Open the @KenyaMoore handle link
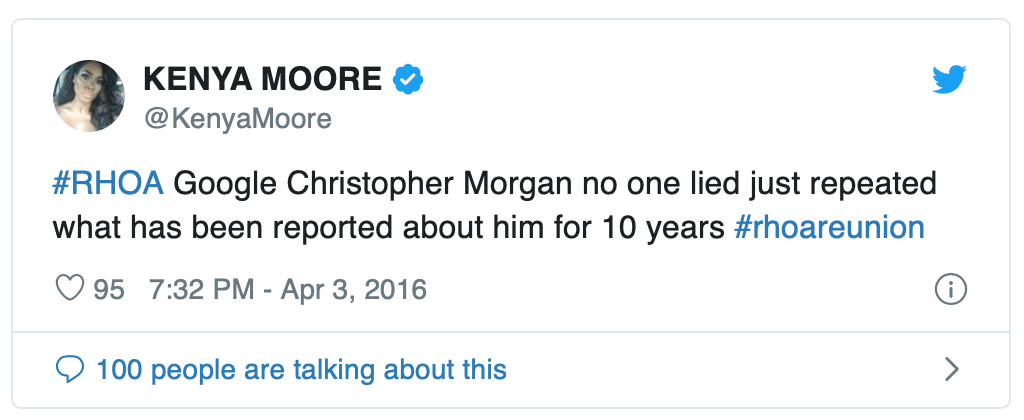Viewport: 1024px width, 420px height. [x=237, y=119]
